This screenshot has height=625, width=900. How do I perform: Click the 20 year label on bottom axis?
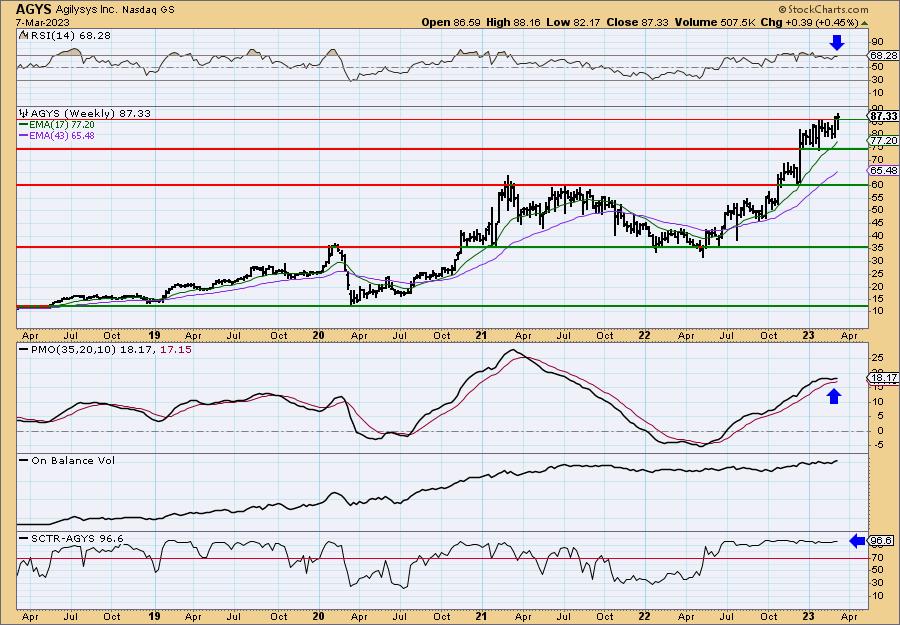click(319, 616)
